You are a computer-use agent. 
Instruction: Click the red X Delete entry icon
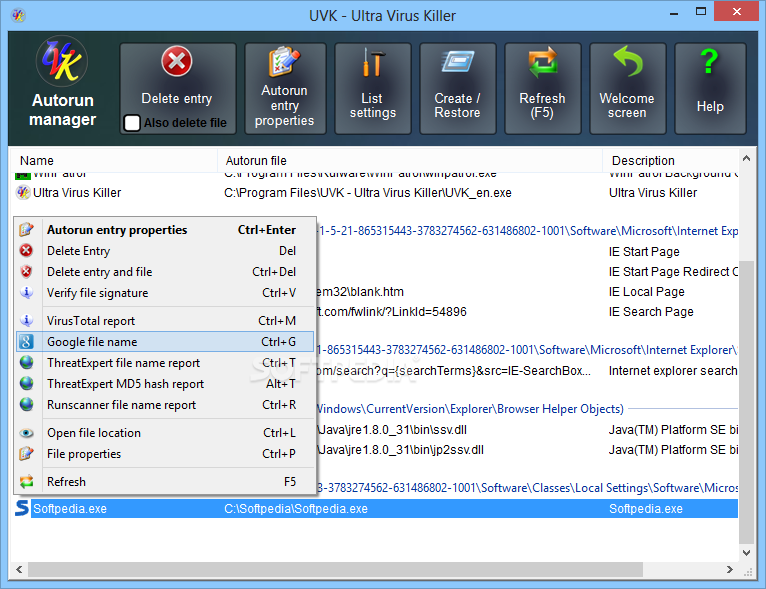point(176,62)
